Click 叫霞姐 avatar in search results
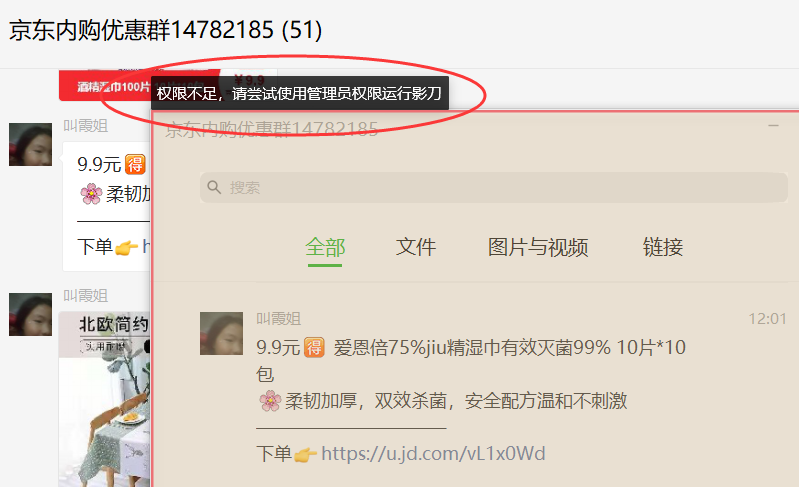Screen dimensions: 799x487 221,334
